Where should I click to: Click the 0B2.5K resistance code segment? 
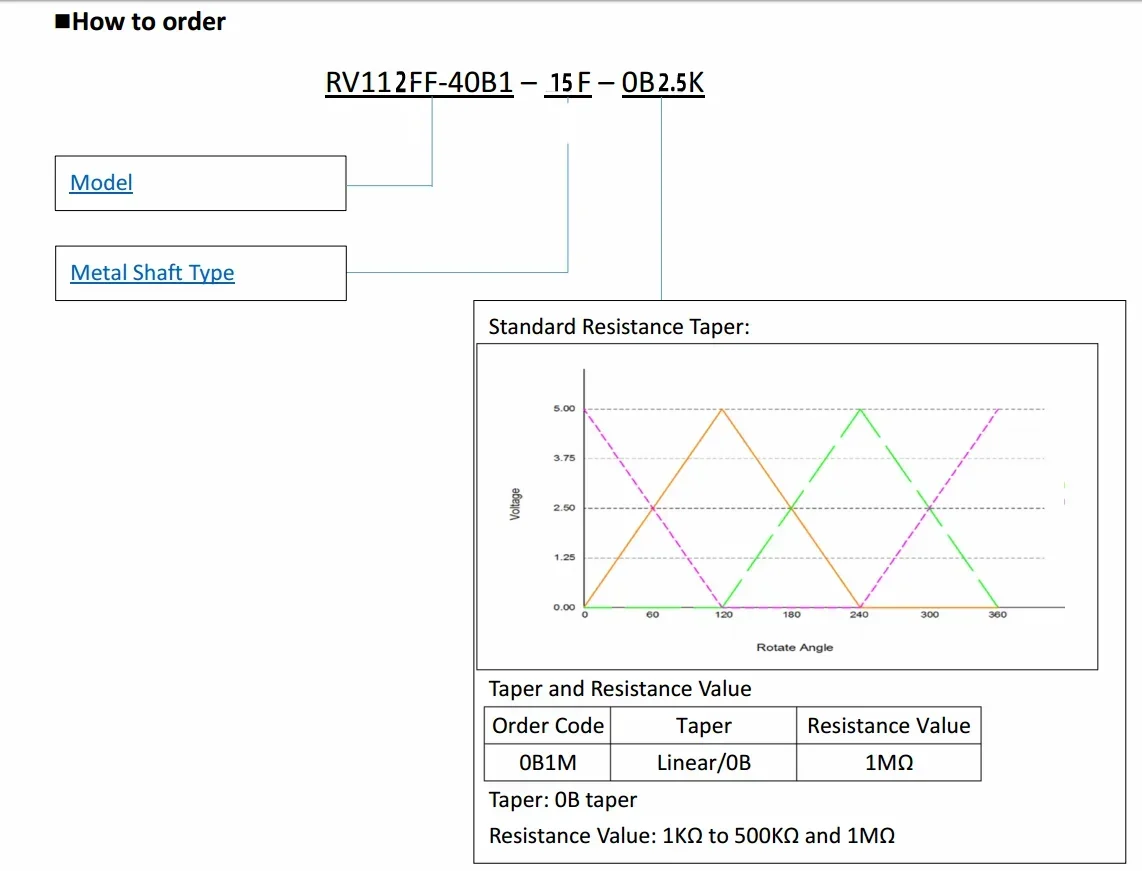[662, 83]
